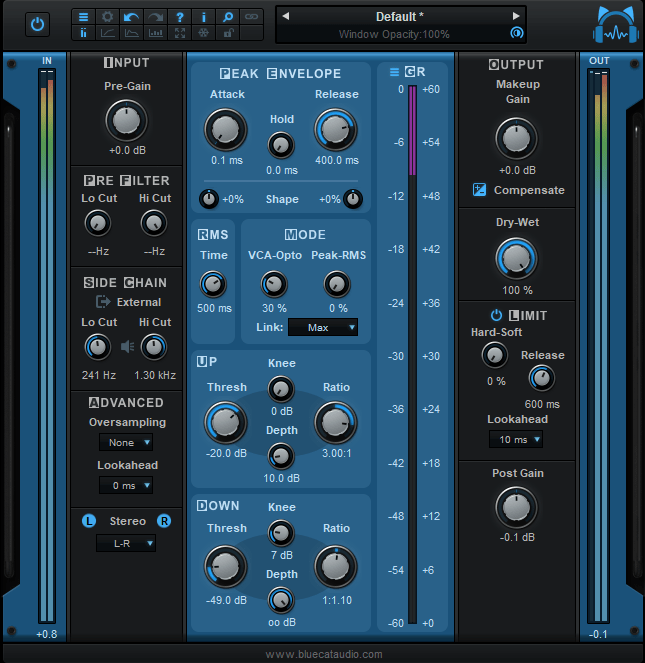Toggle the plugin bypass power button
Image resolution: width=645 pixels, height=663 pixels.
(37, 24)
